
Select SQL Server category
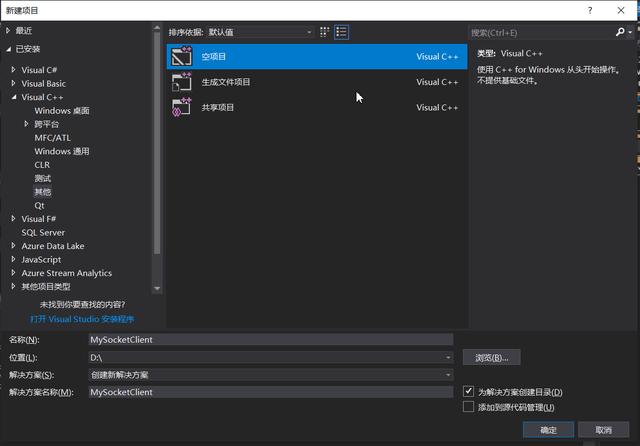click(43, 232)
